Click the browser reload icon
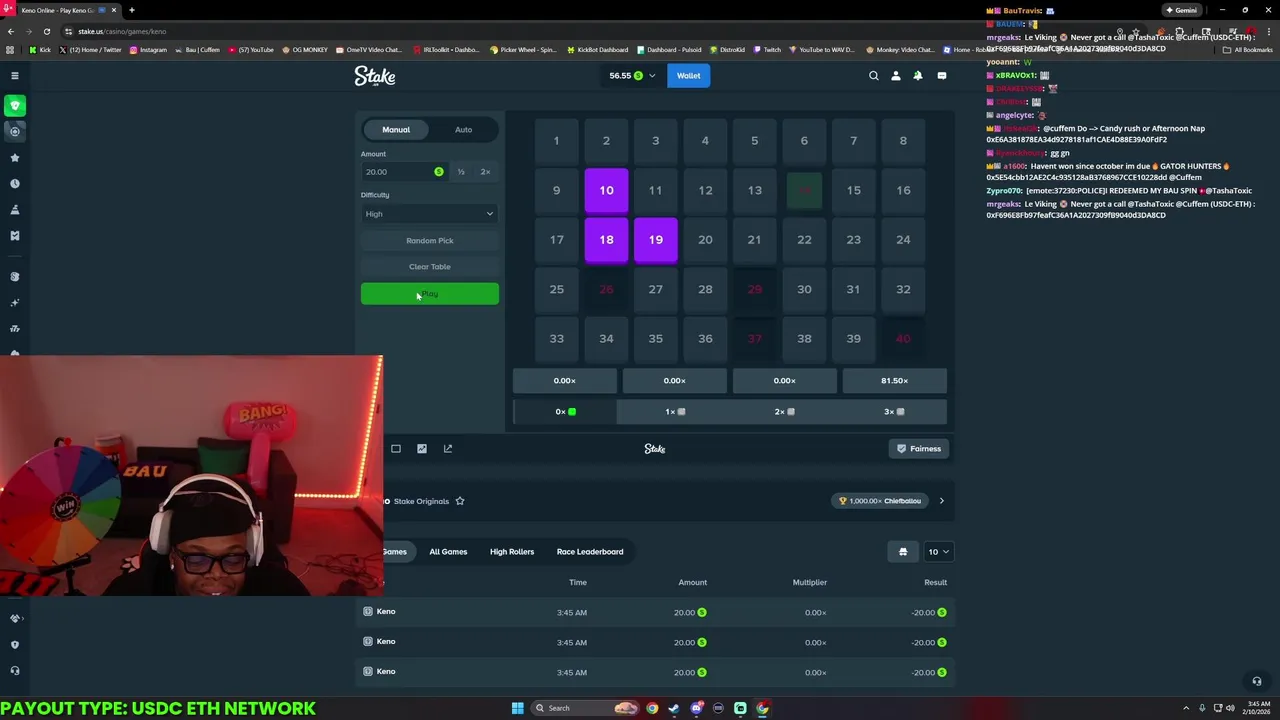This screenshot has width=1280, height=720. coord(46,31)
